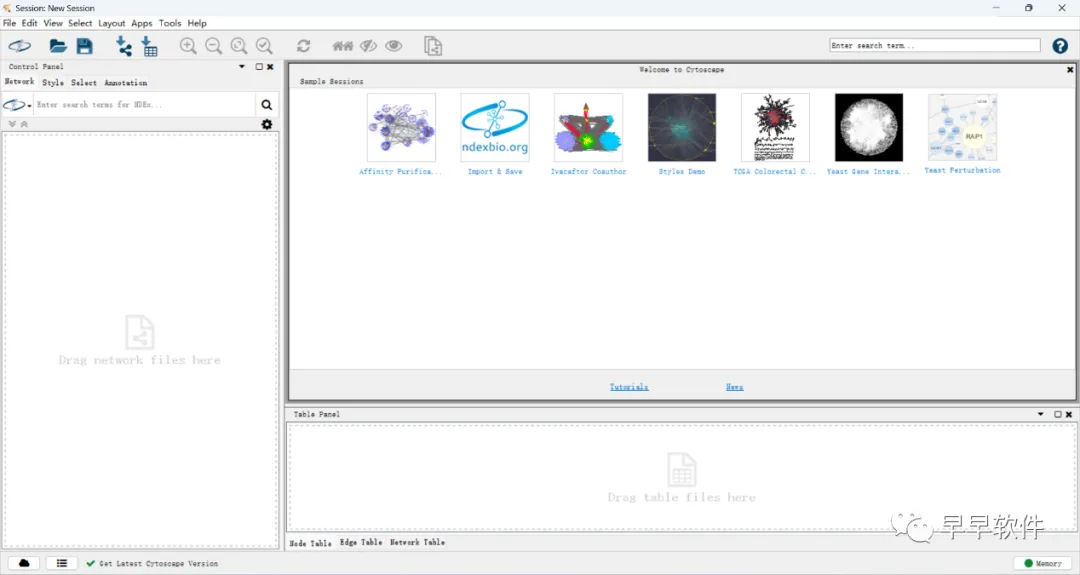This screenshot has height=575, width=1080.
Task: Click the NDEx search magnifier button
Action: coord(267,105)
